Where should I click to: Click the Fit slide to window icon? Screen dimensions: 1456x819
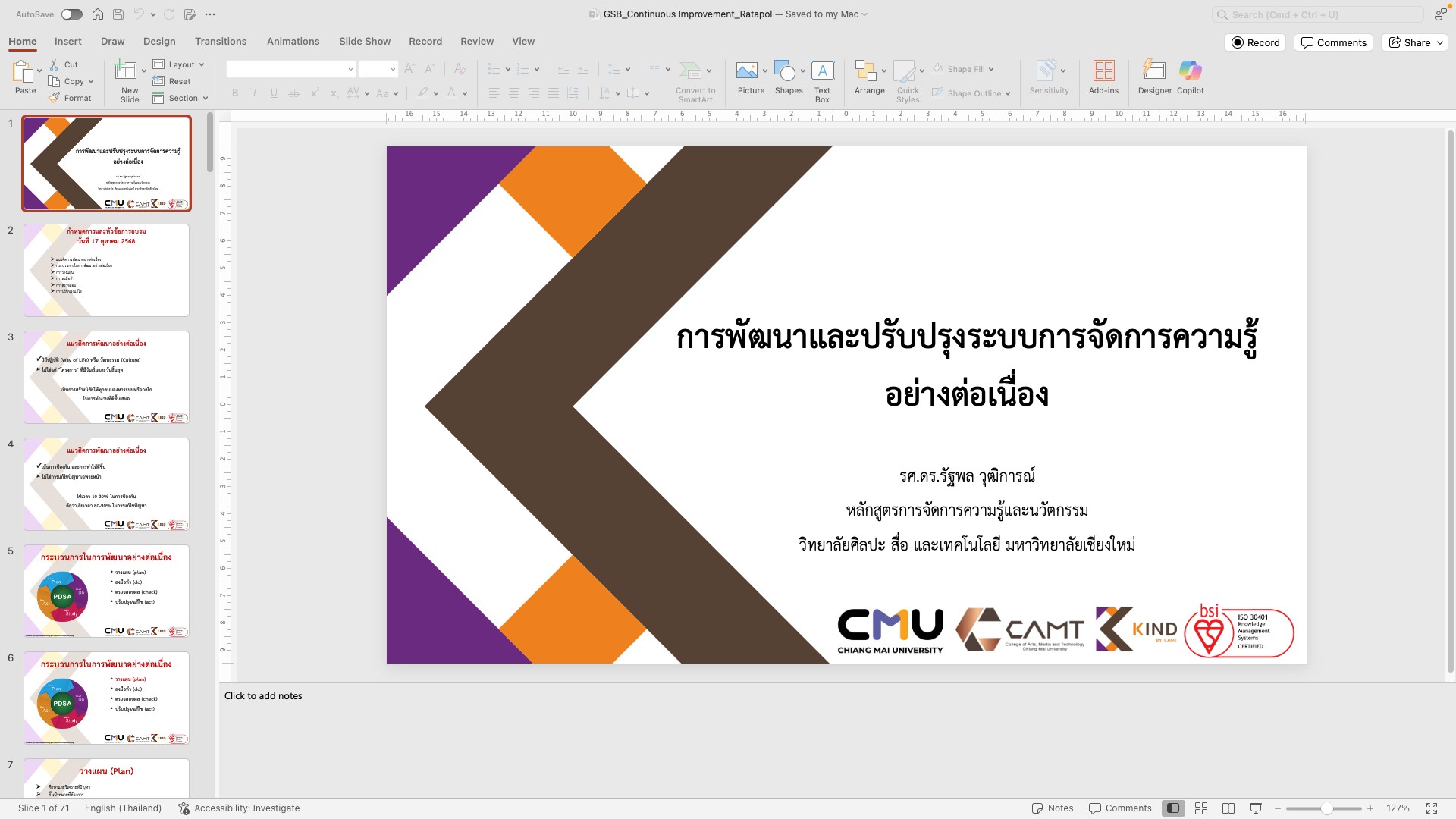1432,808
